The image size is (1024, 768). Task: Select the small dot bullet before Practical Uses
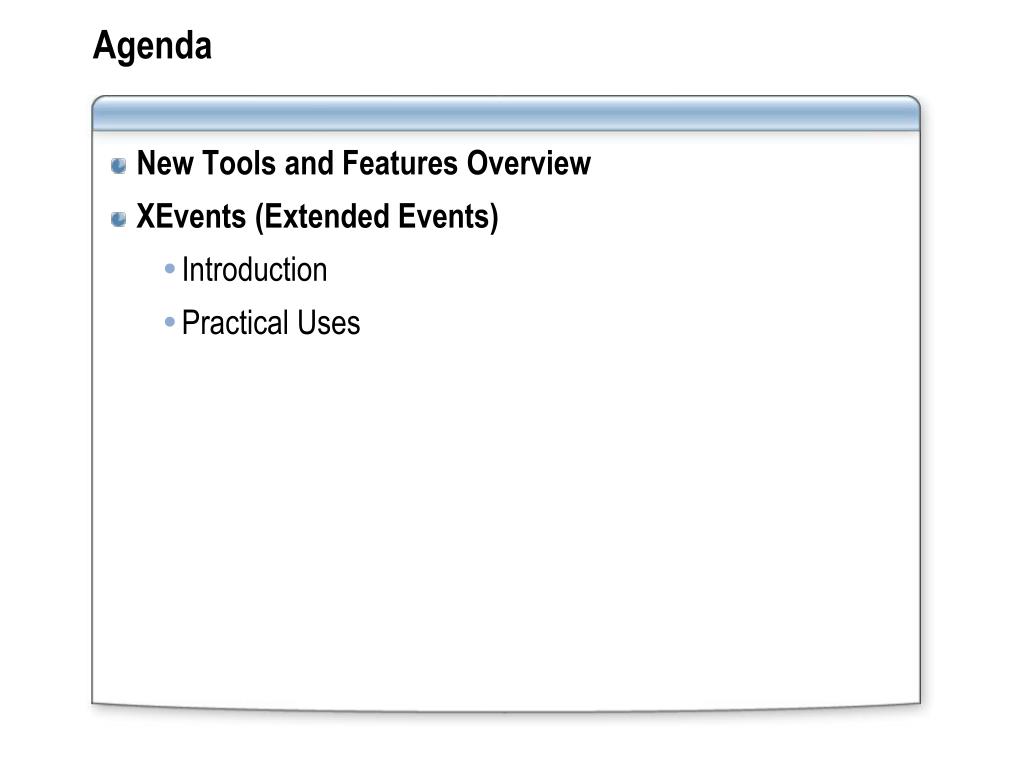pos(170,321)
